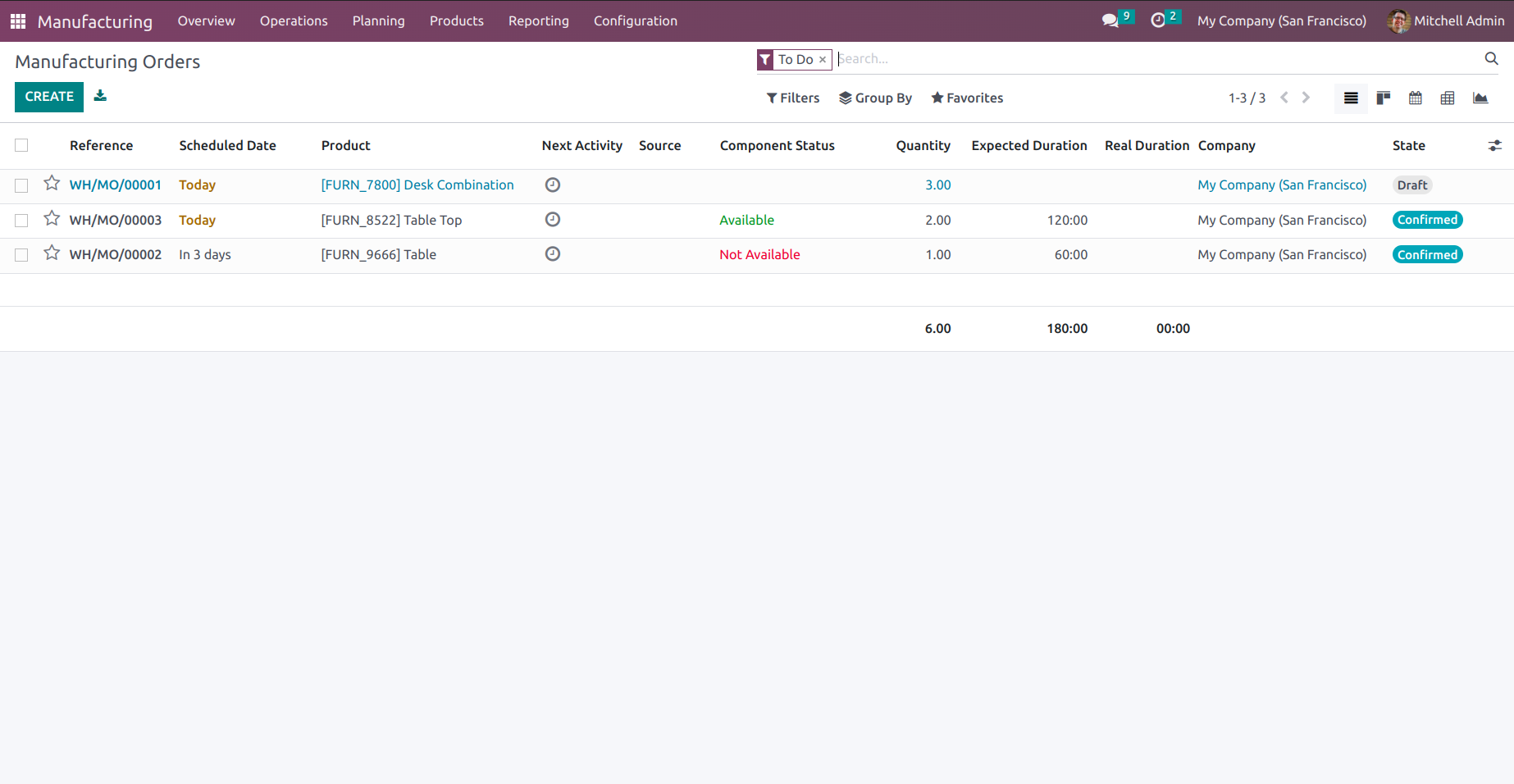Open activity clock for WH/MO/00001
This screenshot has height=784, width=1514.
tap(553, 185)
